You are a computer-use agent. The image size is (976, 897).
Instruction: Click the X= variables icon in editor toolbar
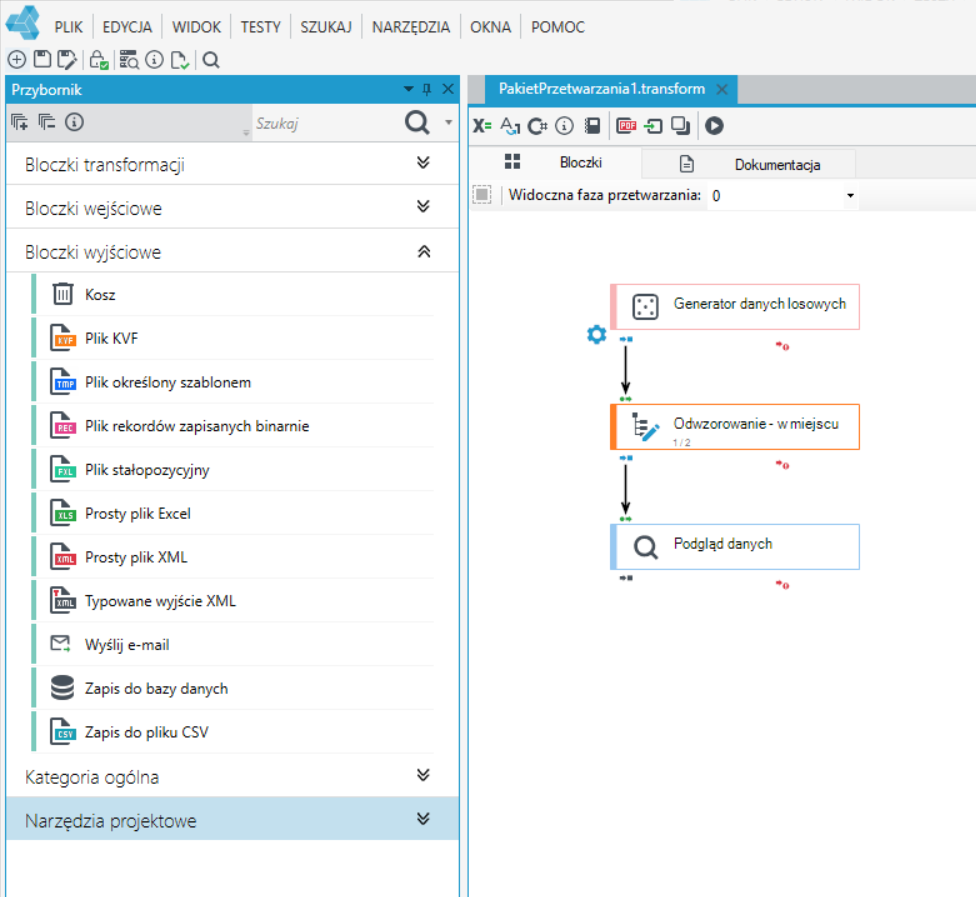click(x=482, y=126)
